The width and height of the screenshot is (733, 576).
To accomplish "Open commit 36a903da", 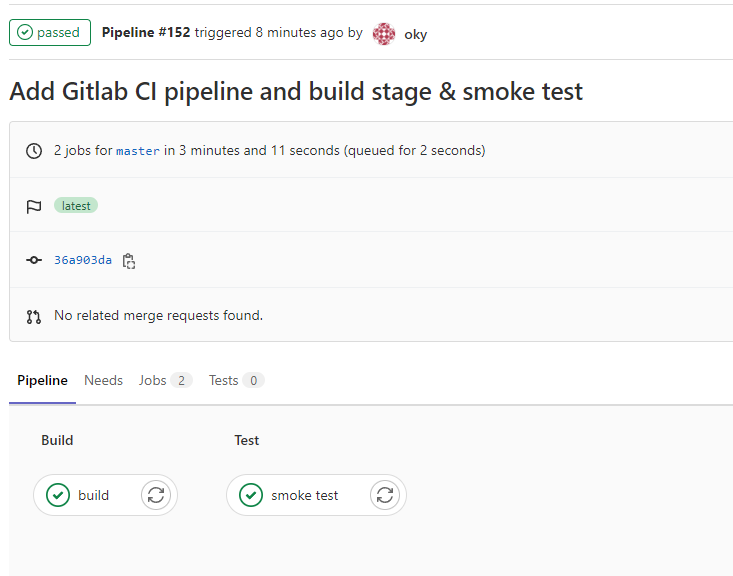I will tap(83, 260).
